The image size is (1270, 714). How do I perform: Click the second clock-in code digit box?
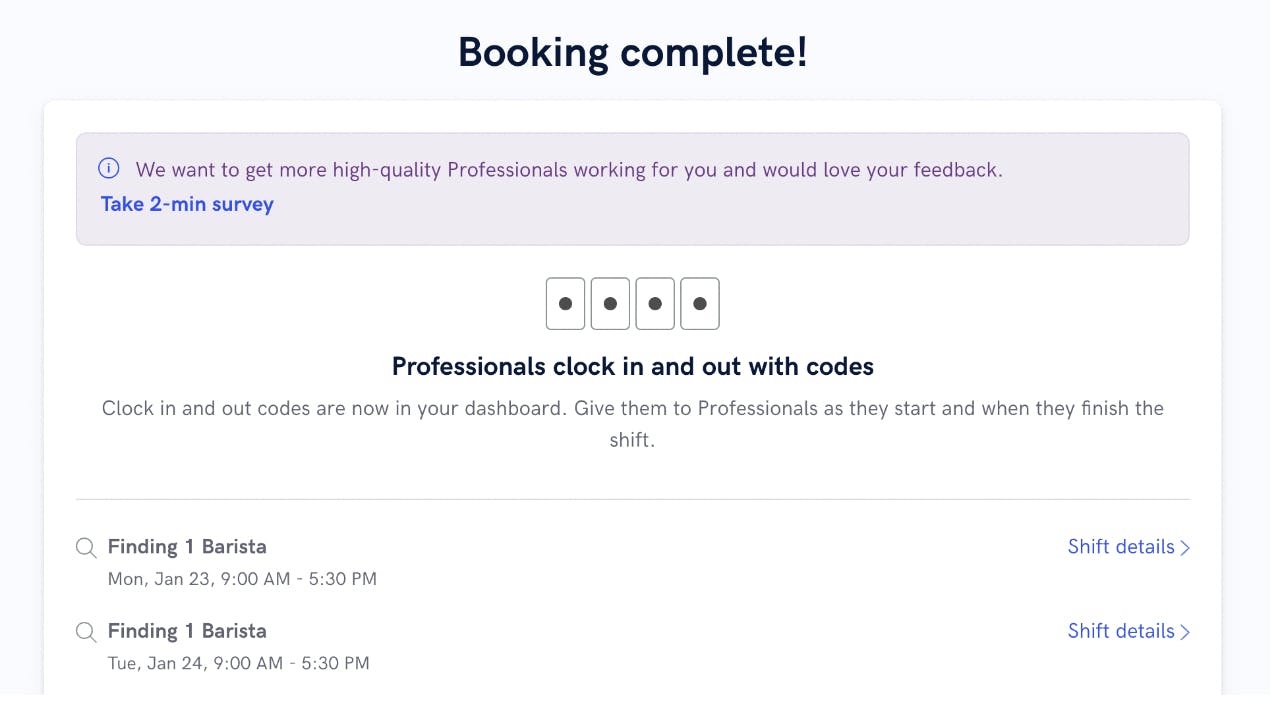point(610,303)
